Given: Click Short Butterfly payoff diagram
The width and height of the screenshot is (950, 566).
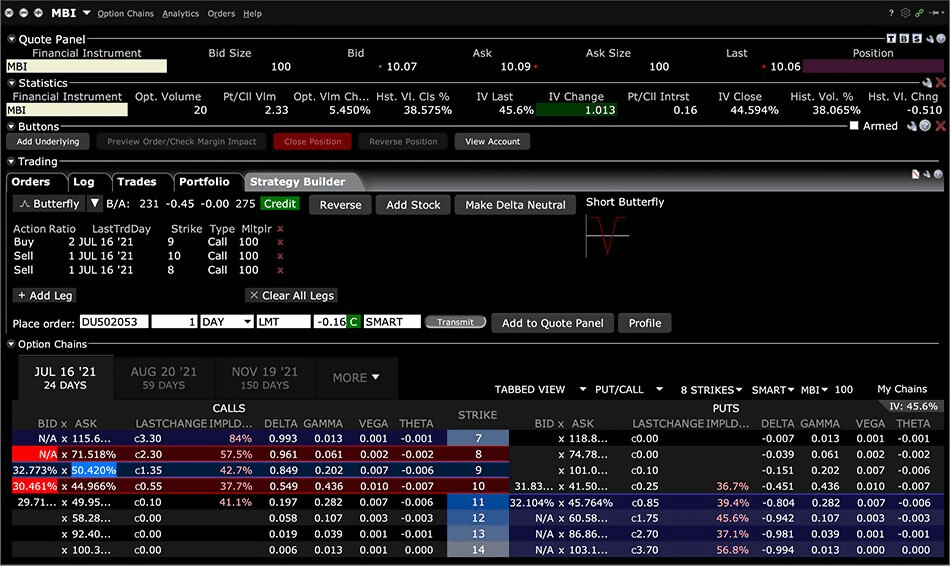Looking at the screenshot, I should [x=607, y=236].
